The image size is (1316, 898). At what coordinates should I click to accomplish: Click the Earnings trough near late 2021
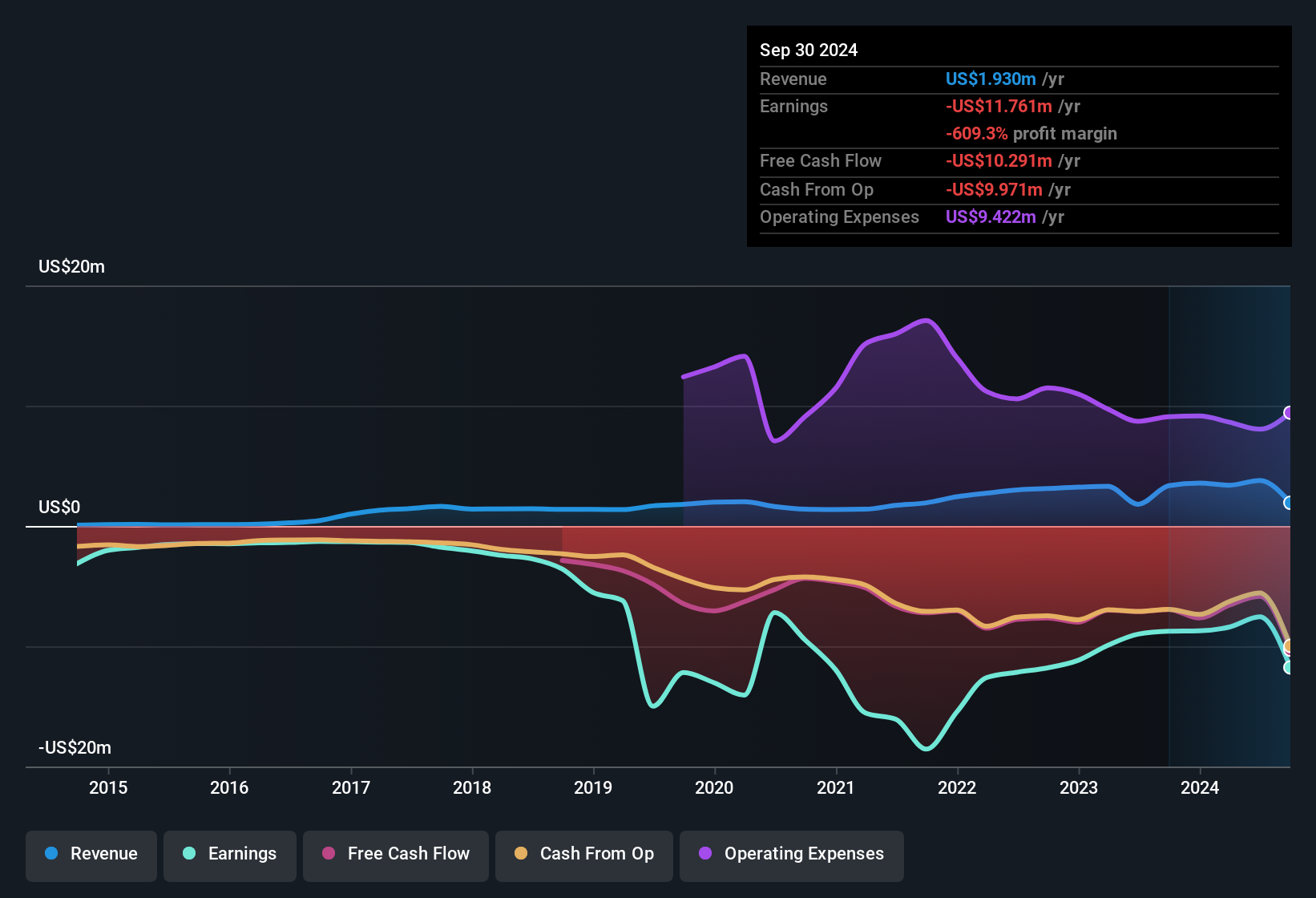tap(926, 749)
